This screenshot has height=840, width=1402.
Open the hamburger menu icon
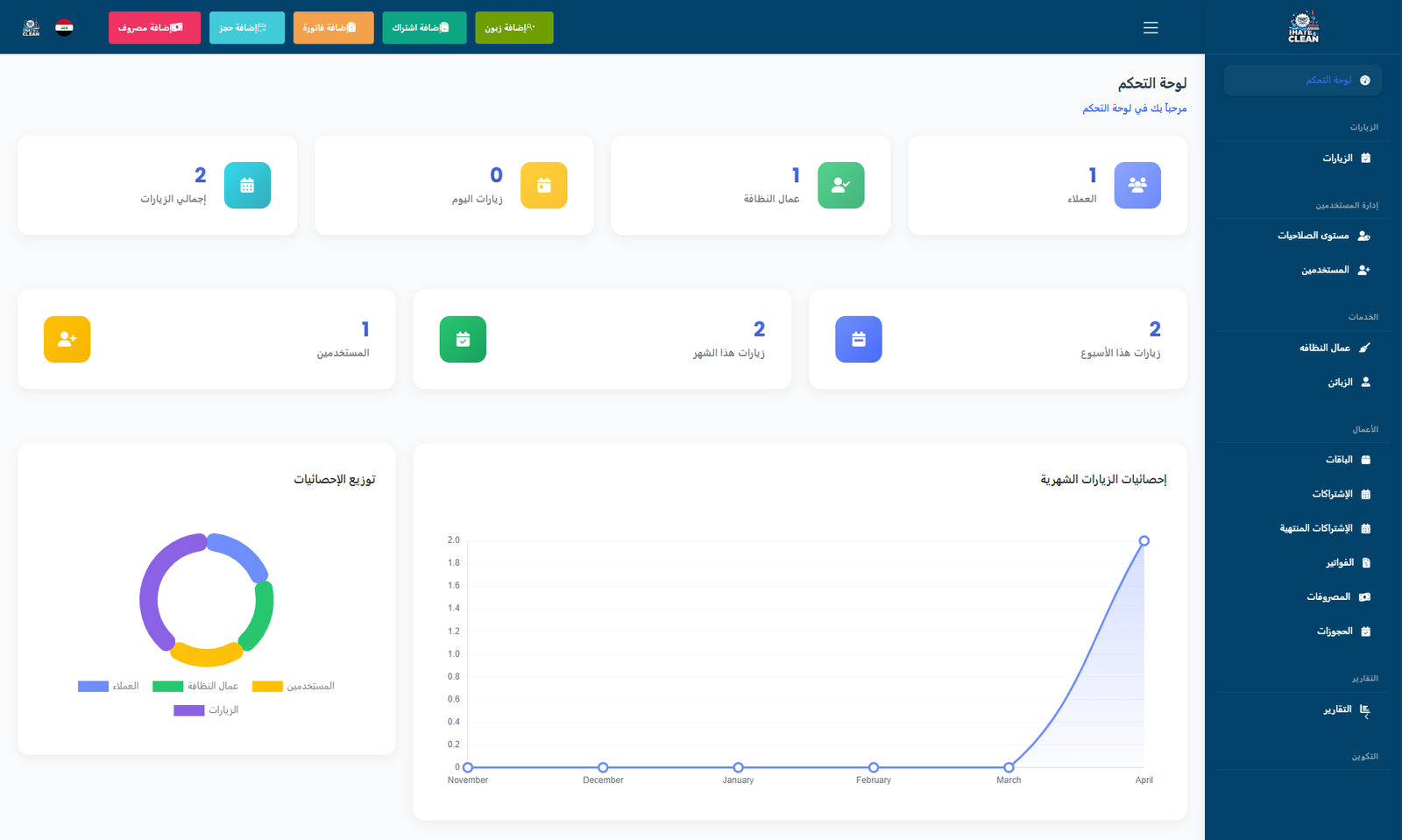point(1151,27)
